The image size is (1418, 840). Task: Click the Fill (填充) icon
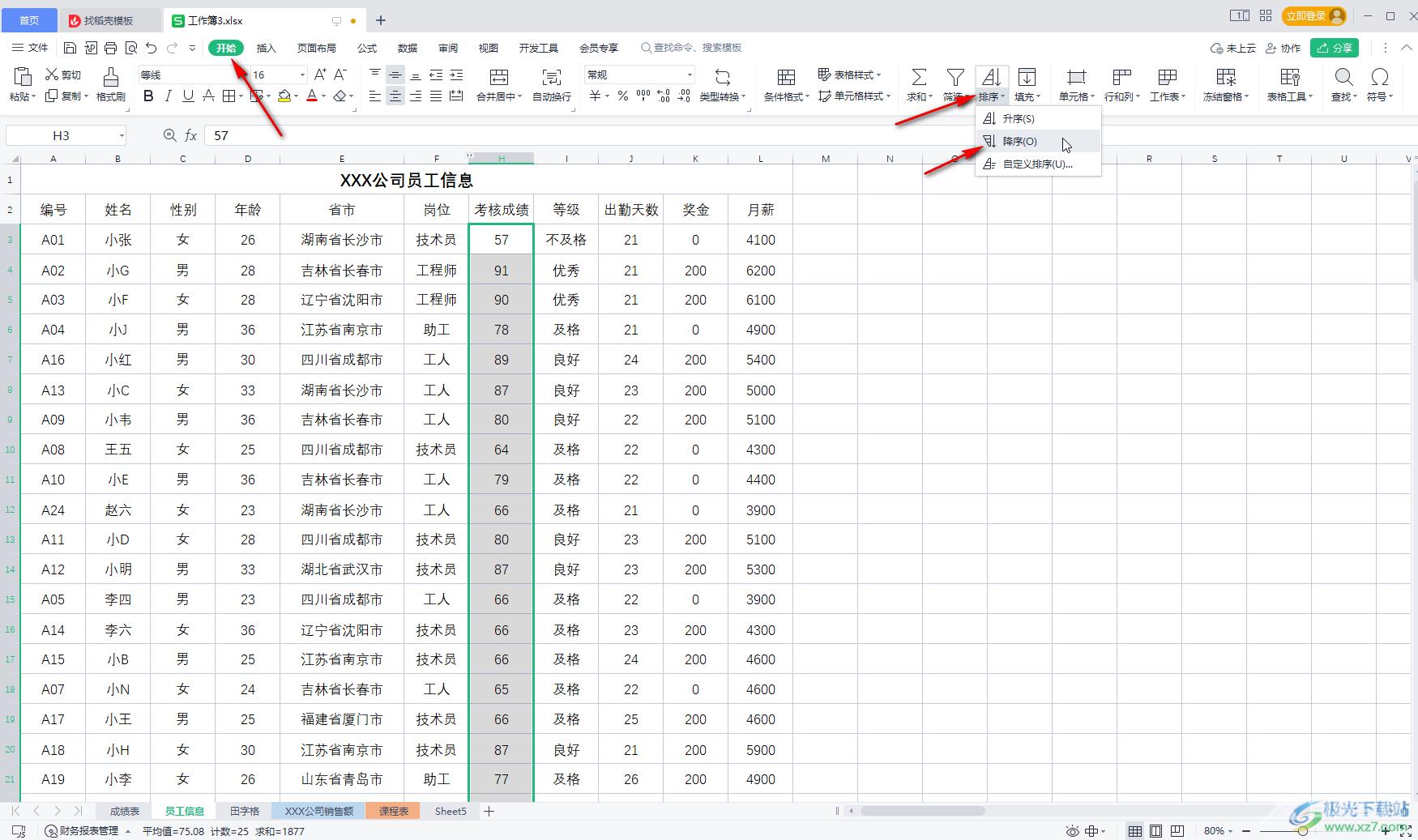point(1027,77)
